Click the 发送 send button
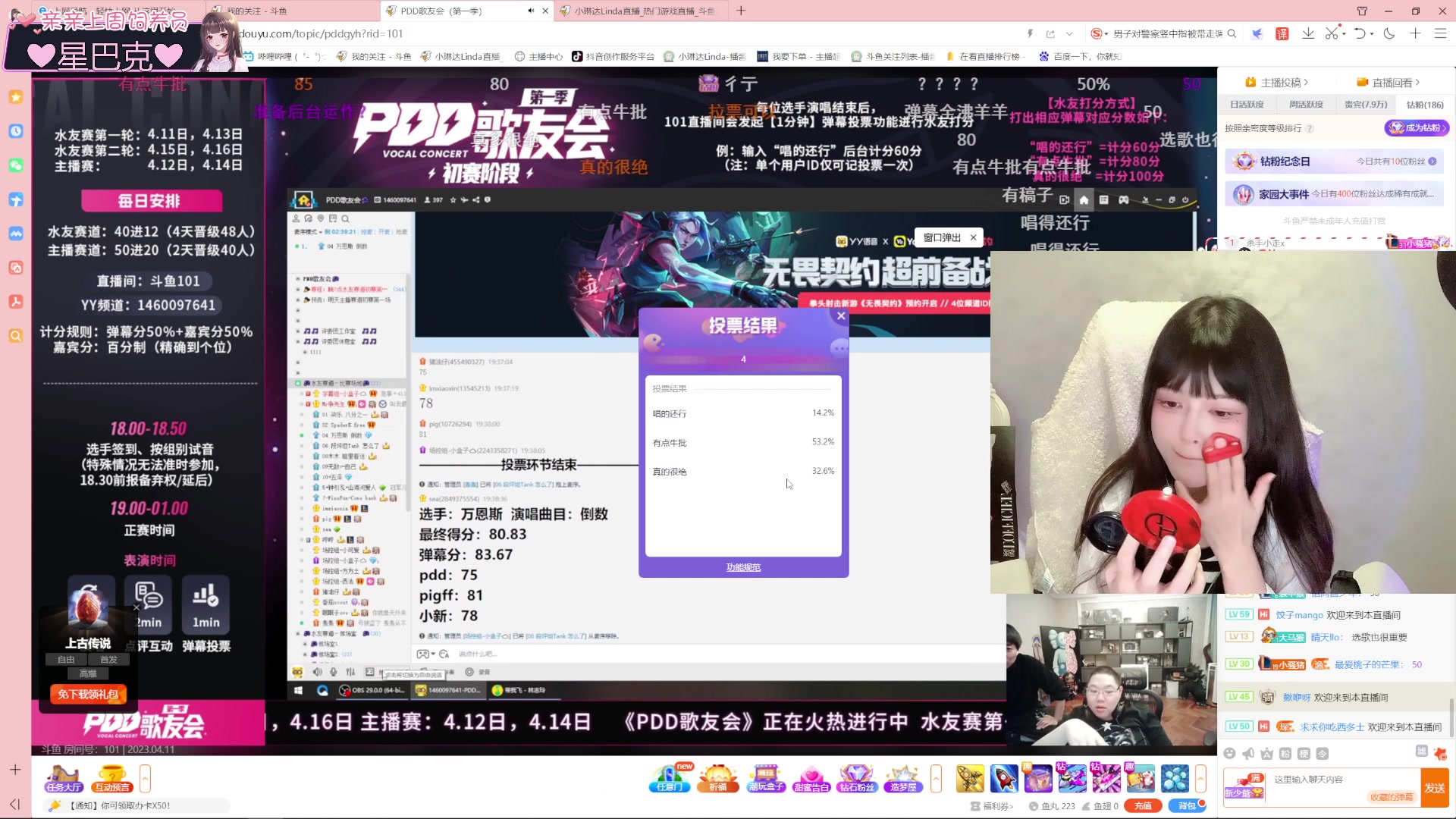 click(x=1435, y=788)
